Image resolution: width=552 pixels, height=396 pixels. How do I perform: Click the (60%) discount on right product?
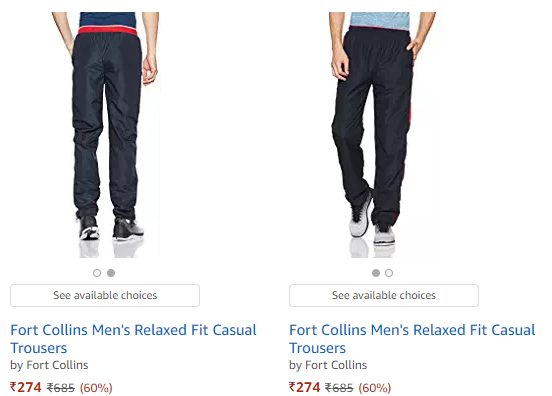375,388
